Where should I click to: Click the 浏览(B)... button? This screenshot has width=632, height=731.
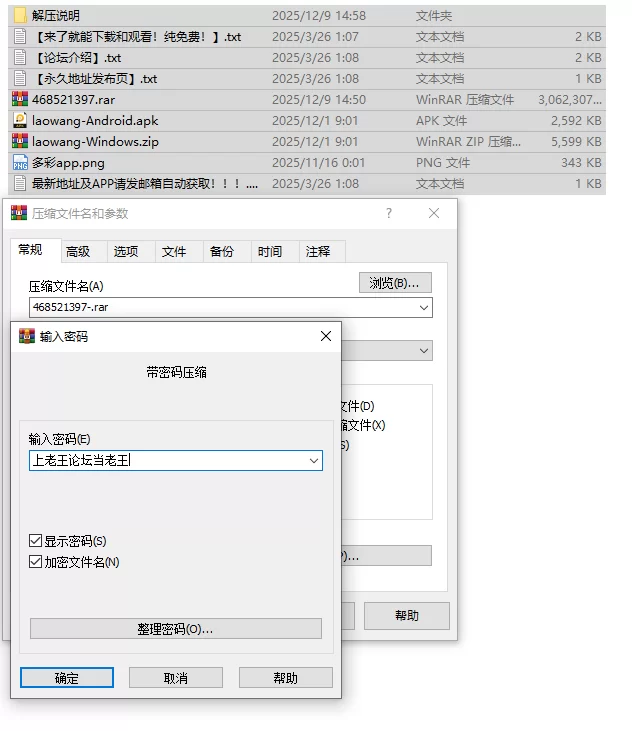(x=395, y=283)
